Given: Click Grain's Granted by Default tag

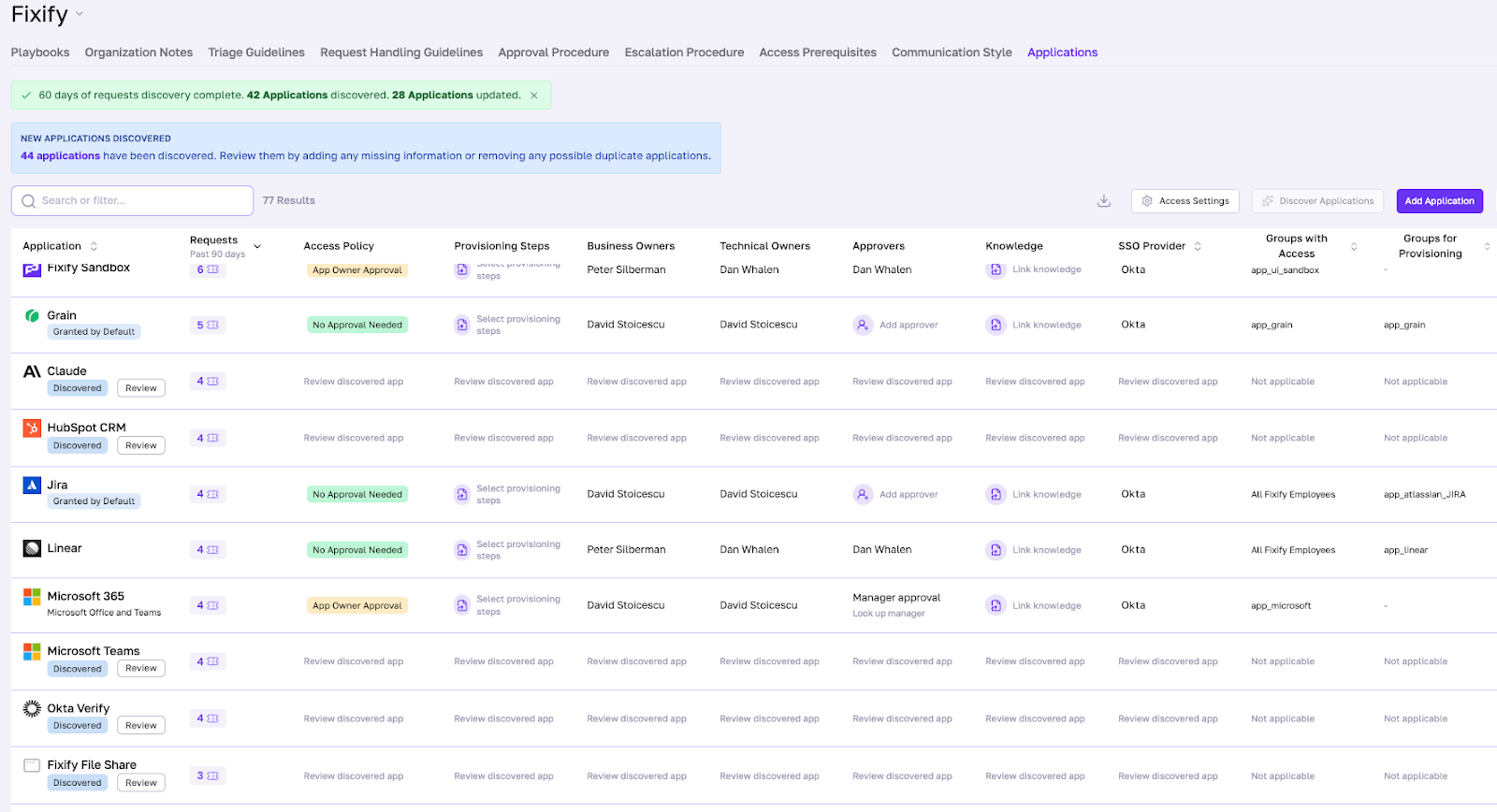Looking at the screenshot, I should (94, 332).
